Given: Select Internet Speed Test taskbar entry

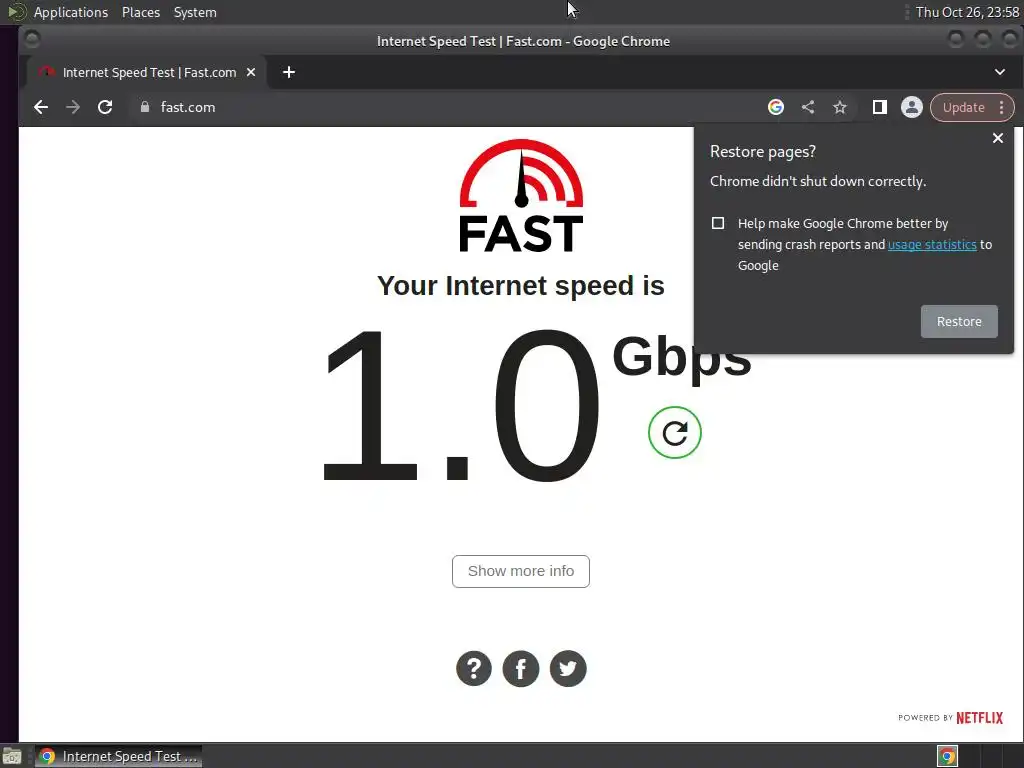Looking at the screenshot, I should (118, 756).
